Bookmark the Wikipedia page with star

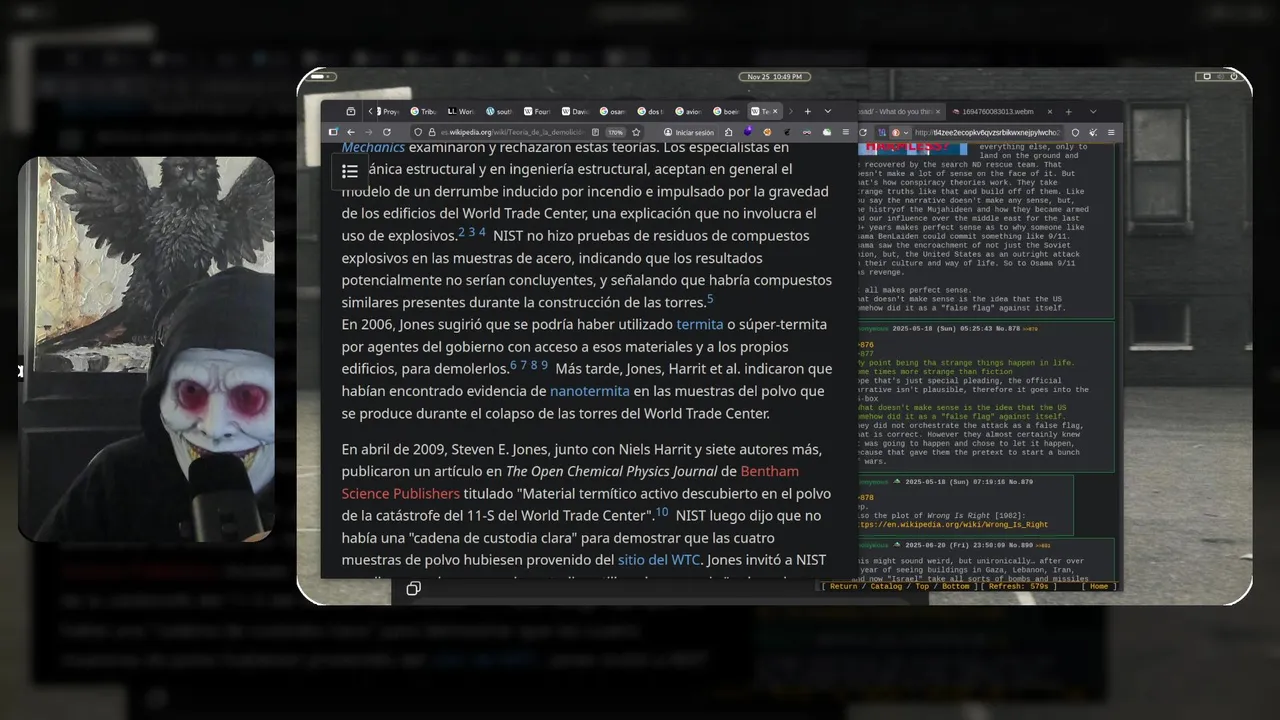tap(636, 132)
